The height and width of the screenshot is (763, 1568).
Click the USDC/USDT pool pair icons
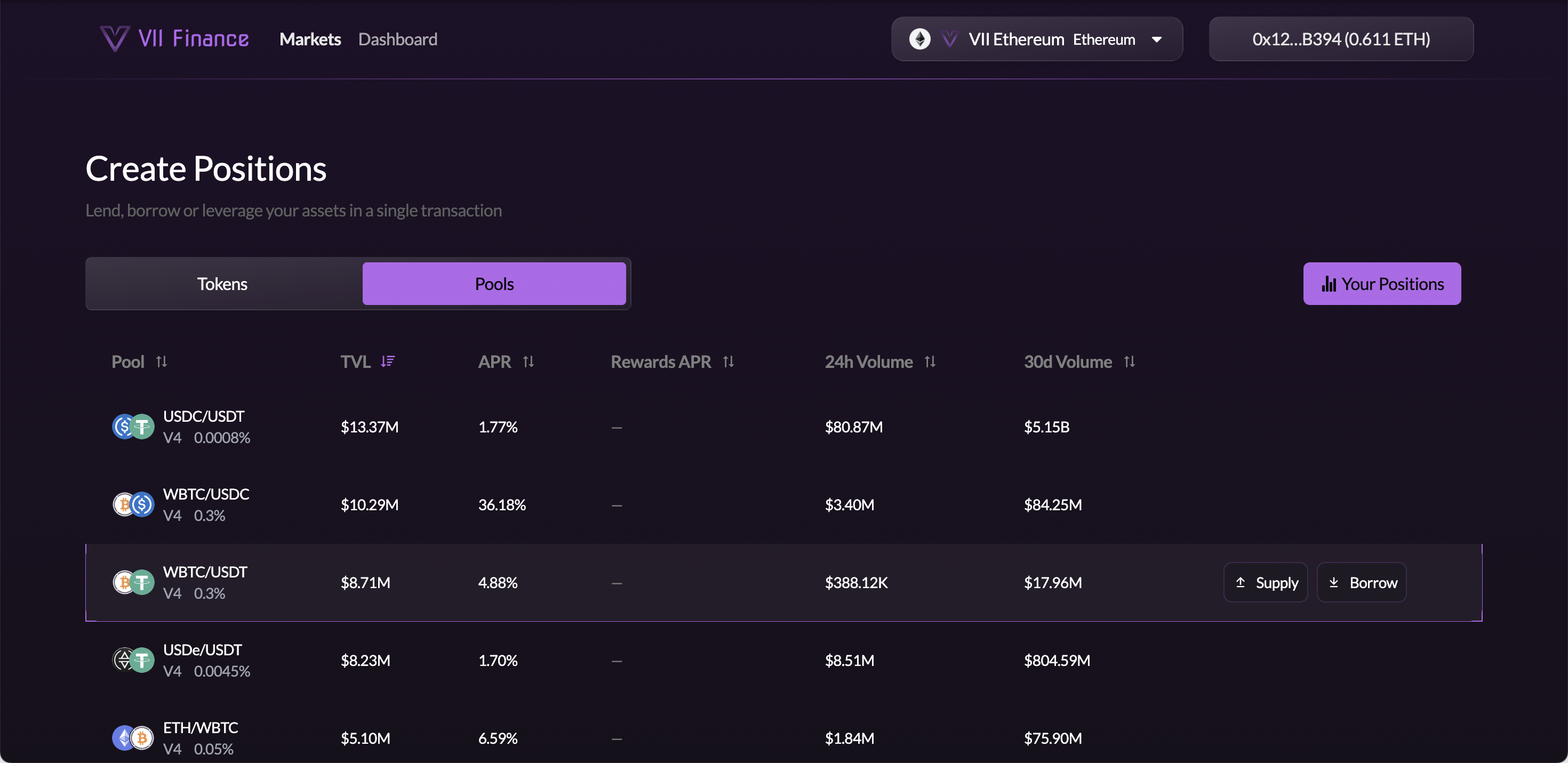pos(133,426)
